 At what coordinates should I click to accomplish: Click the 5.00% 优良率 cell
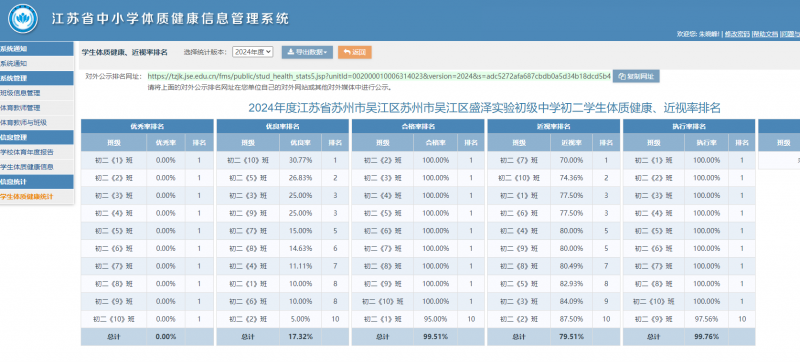301,319
